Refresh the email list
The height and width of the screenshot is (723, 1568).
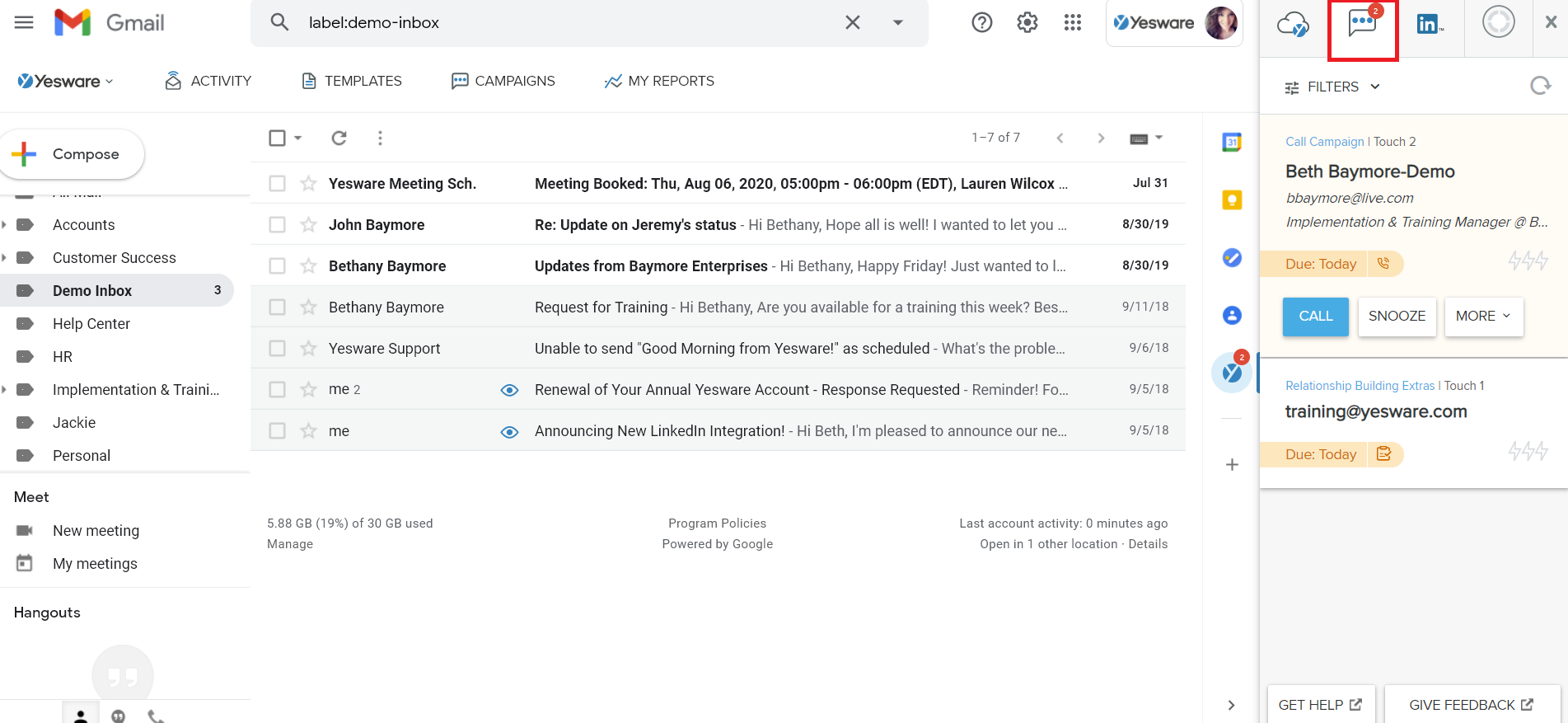[x=339, y=138]
